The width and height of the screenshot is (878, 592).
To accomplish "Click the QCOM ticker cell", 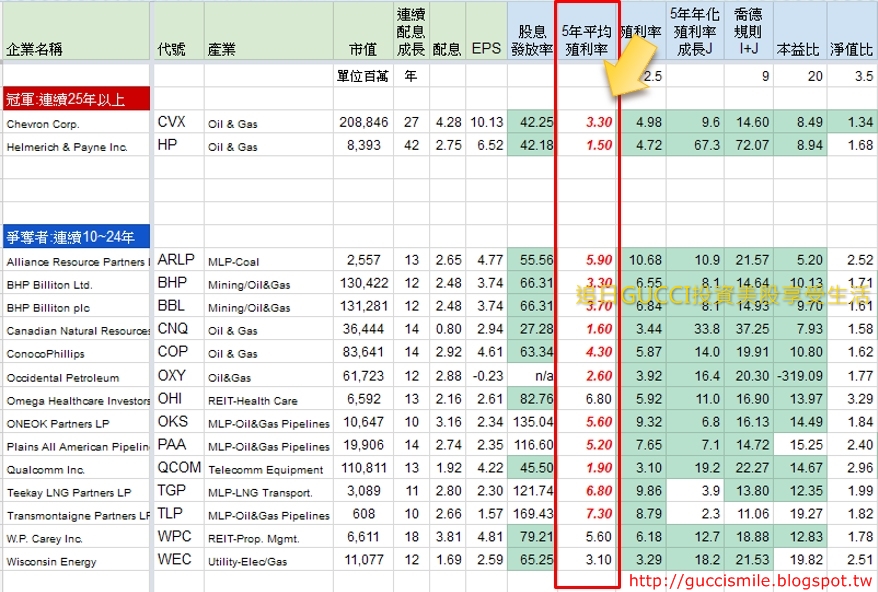I will pos(179,468).
